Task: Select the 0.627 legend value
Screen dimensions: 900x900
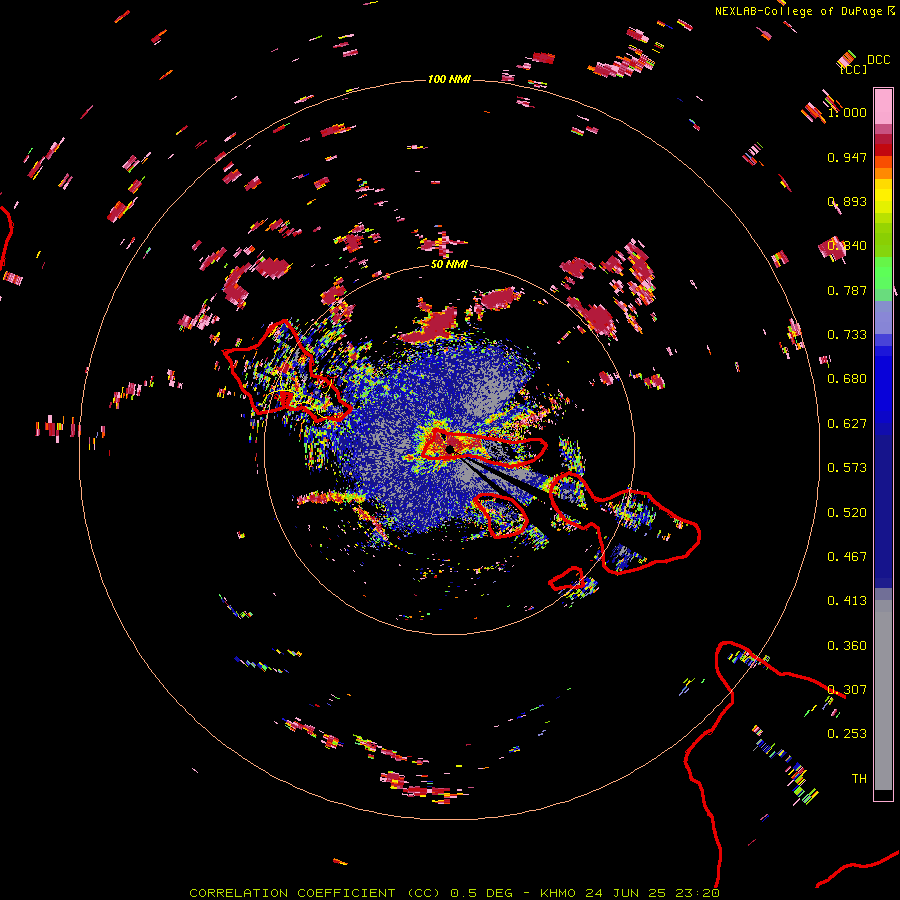Action: coord(847,424)
